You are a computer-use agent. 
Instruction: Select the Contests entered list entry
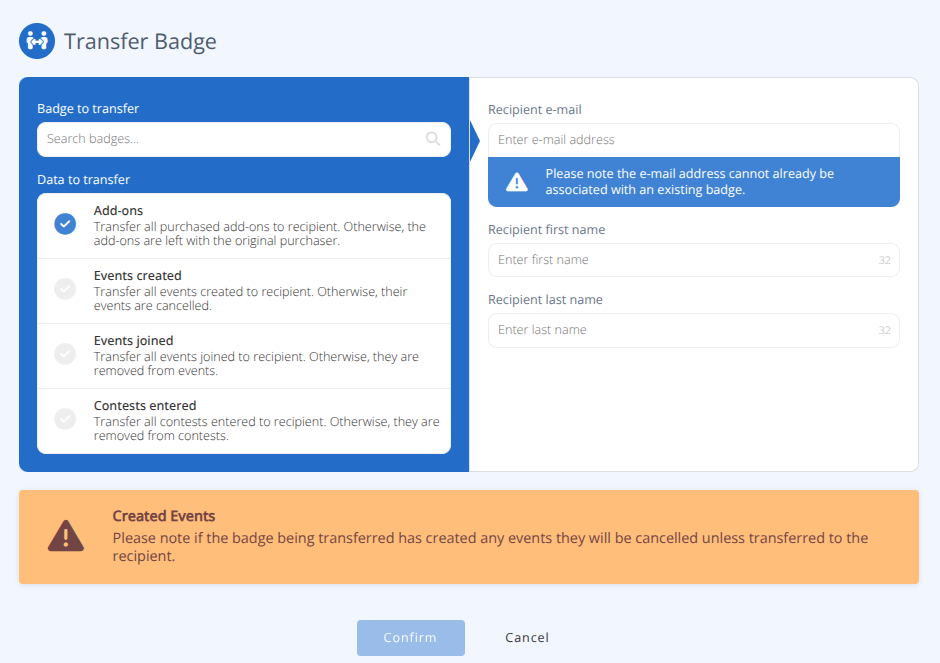245,420
